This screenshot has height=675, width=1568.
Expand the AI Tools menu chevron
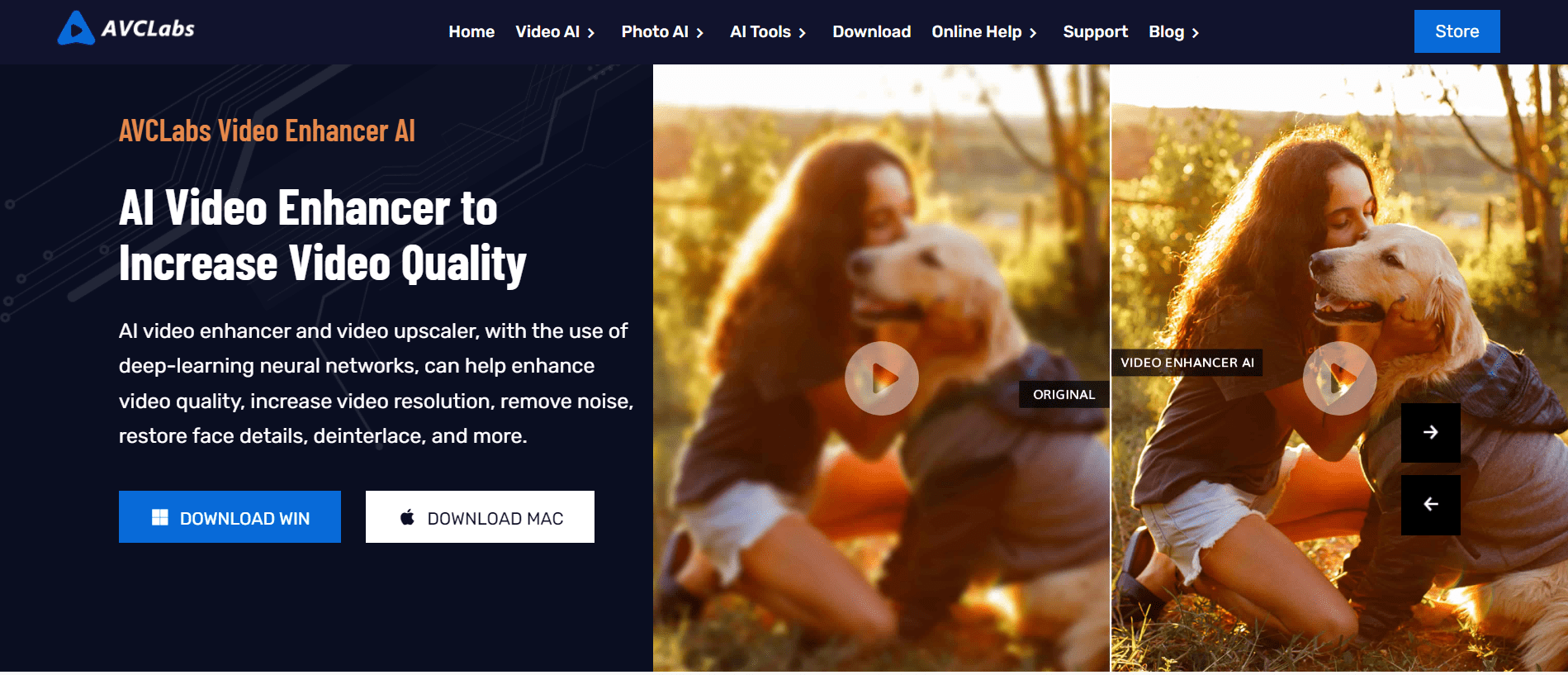pyautogui.click(x=802, y=33)
